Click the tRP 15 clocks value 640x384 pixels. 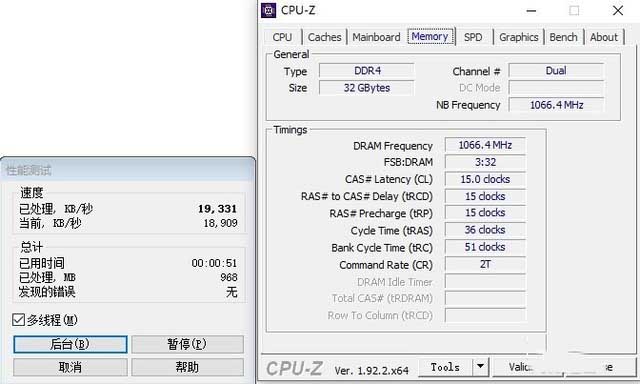point(485,213)
